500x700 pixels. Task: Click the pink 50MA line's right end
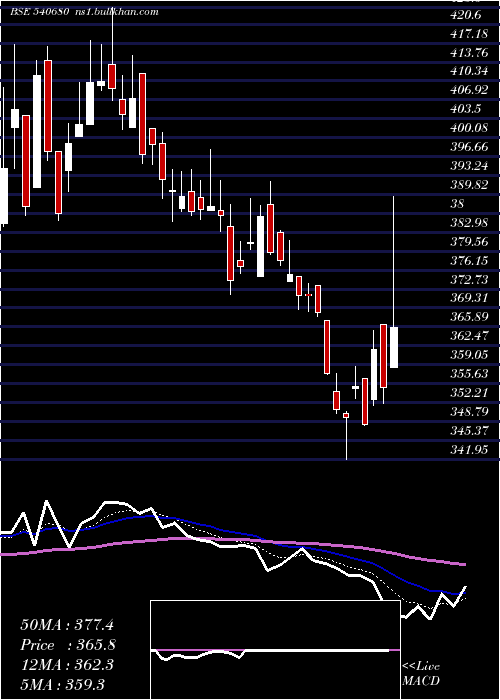pyautogui.click(x=465, y=565)
